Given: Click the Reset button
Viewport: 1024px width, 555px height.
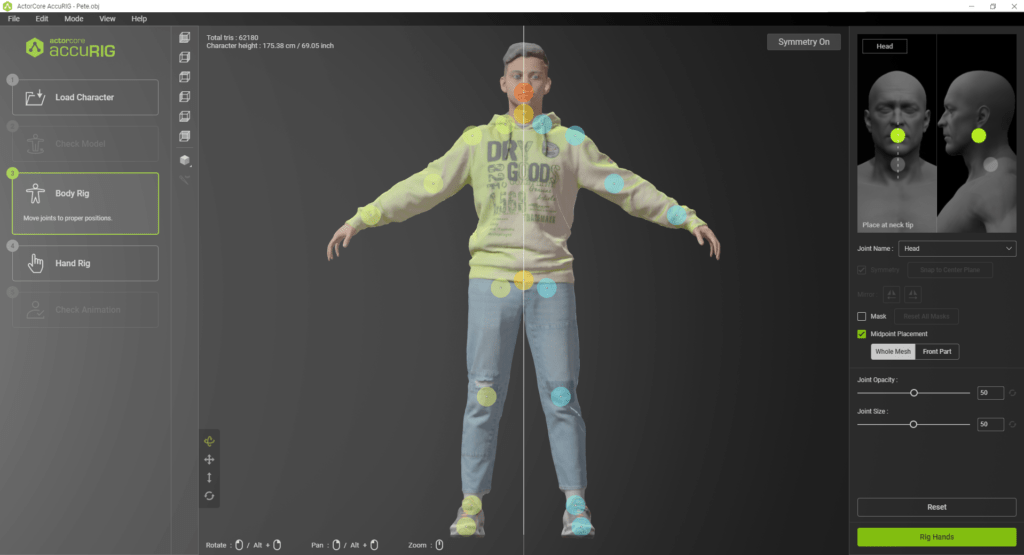Looking at the screenshot, I should 936,507.
